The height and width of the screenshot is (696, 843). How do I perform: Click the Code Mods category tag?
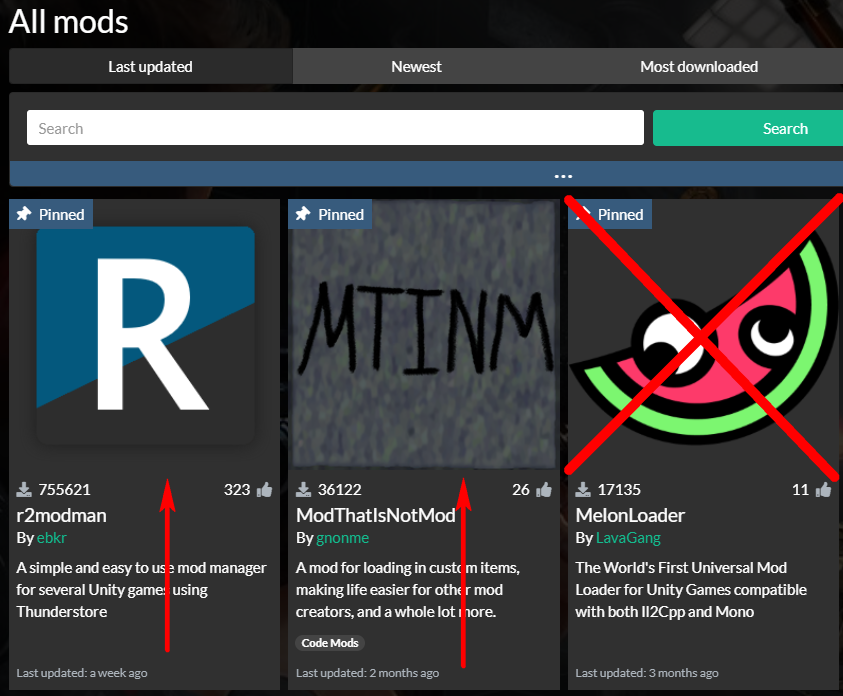point(330,643)
